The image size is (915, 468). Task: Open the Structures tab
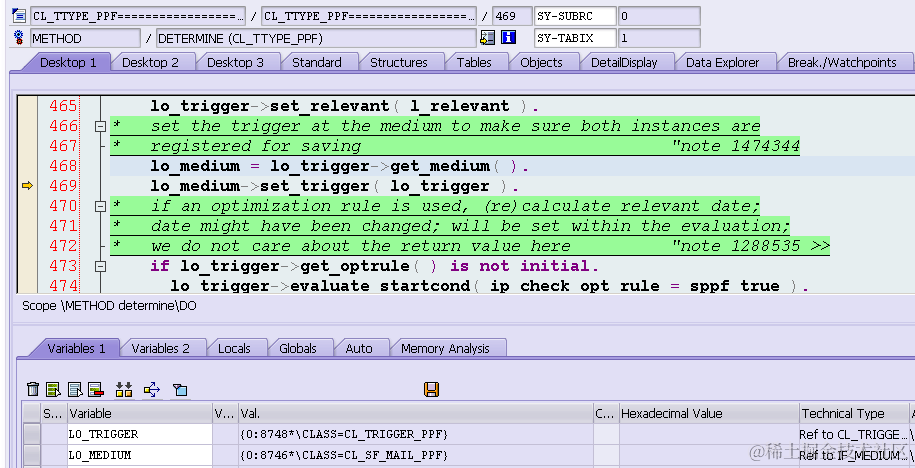coord(399,62)
